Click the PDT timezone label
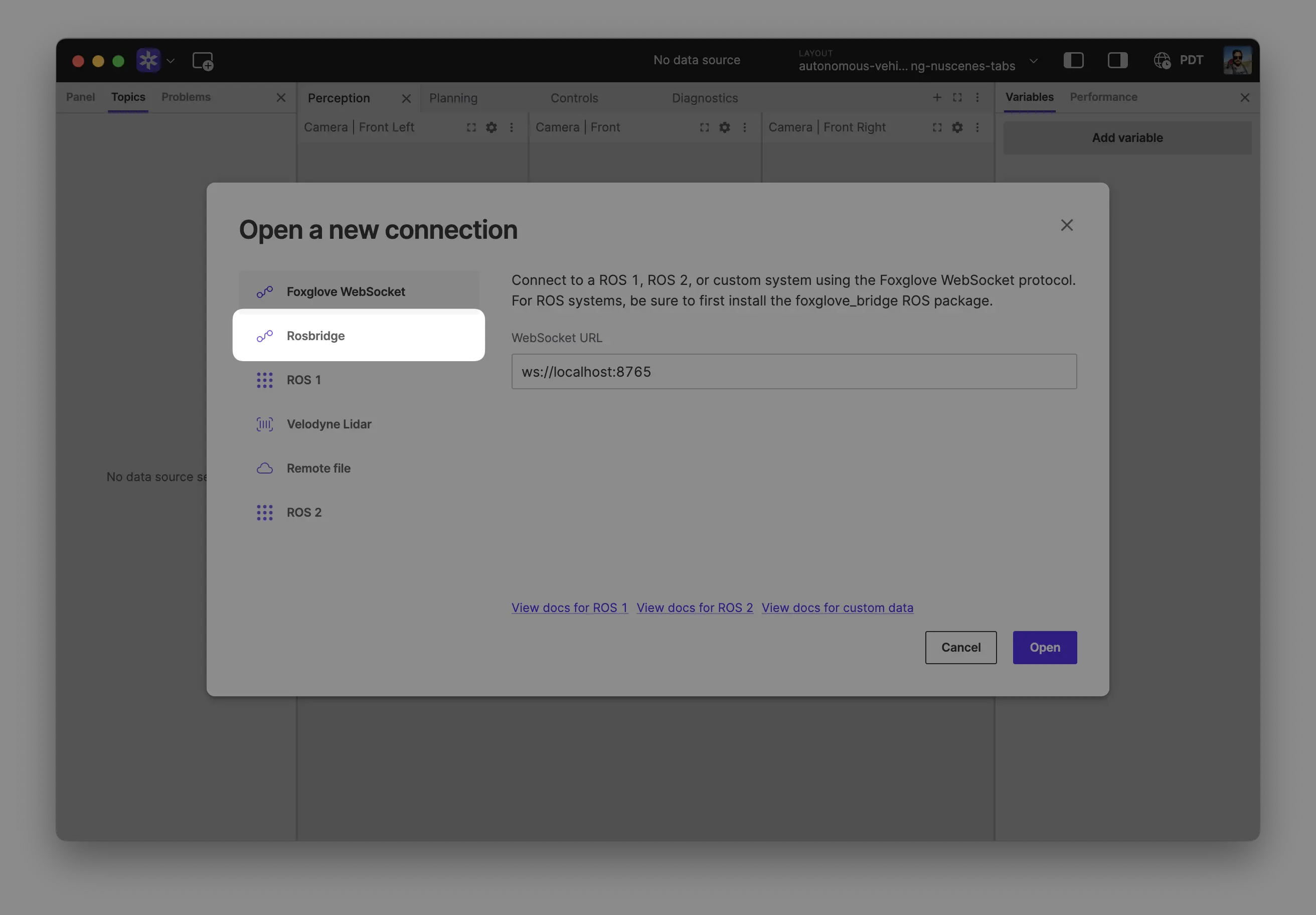This screenshot has width=1316, height=915. point(1191,60)
